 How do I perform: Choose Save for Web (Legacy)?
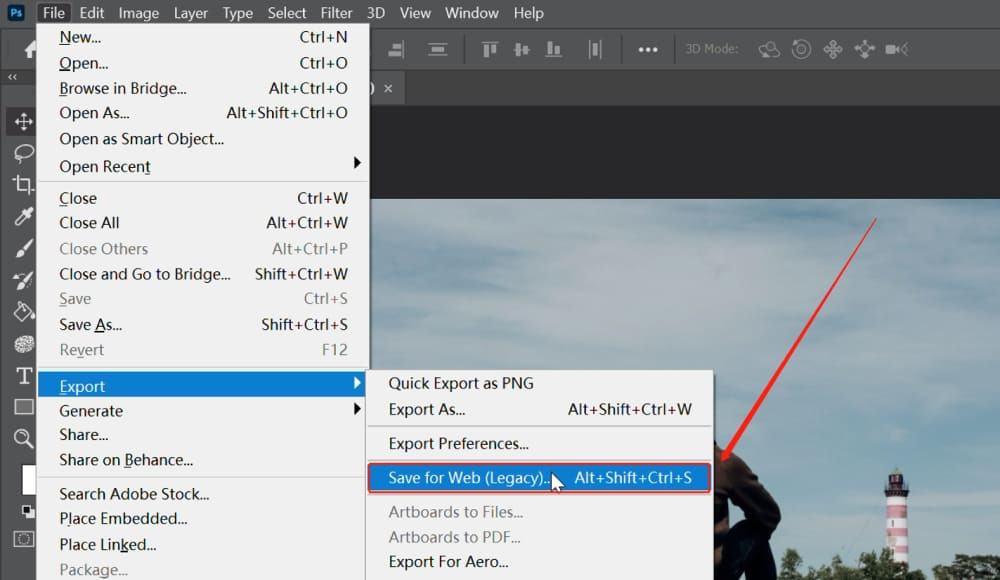[540, 477]
